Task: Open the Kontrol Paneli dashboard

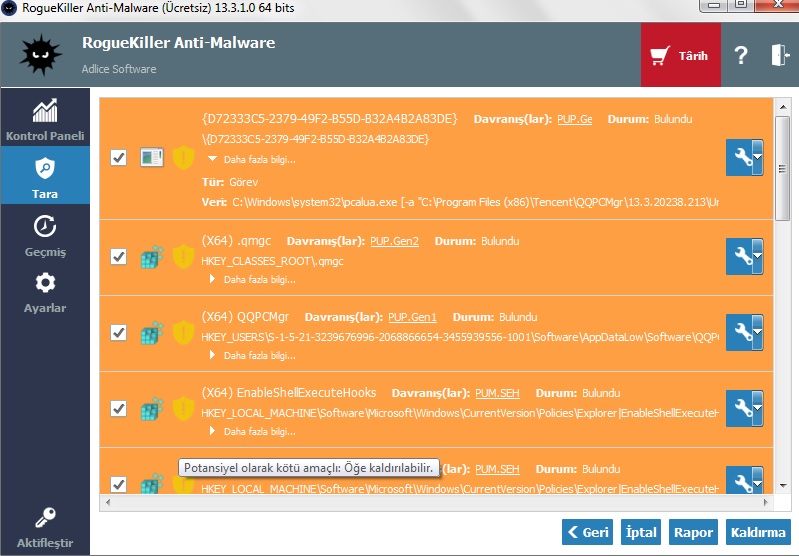Action: pos(45,119)
